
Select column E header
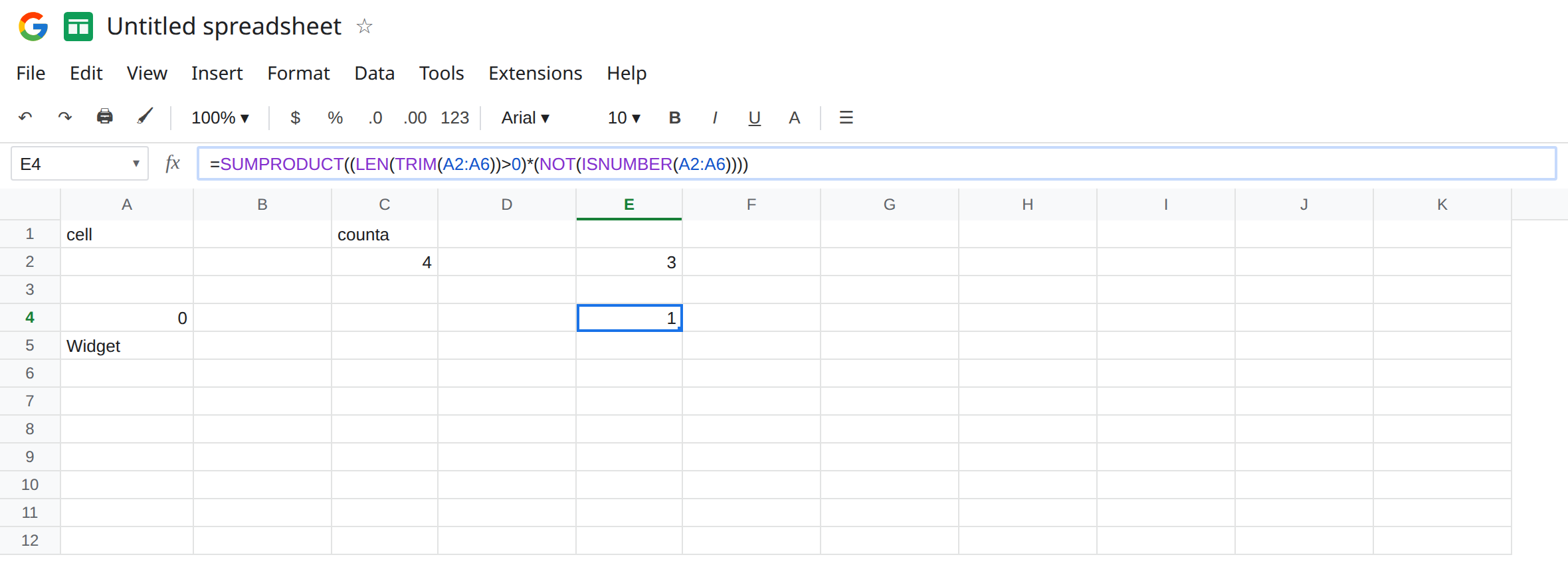tap(629, 204)
